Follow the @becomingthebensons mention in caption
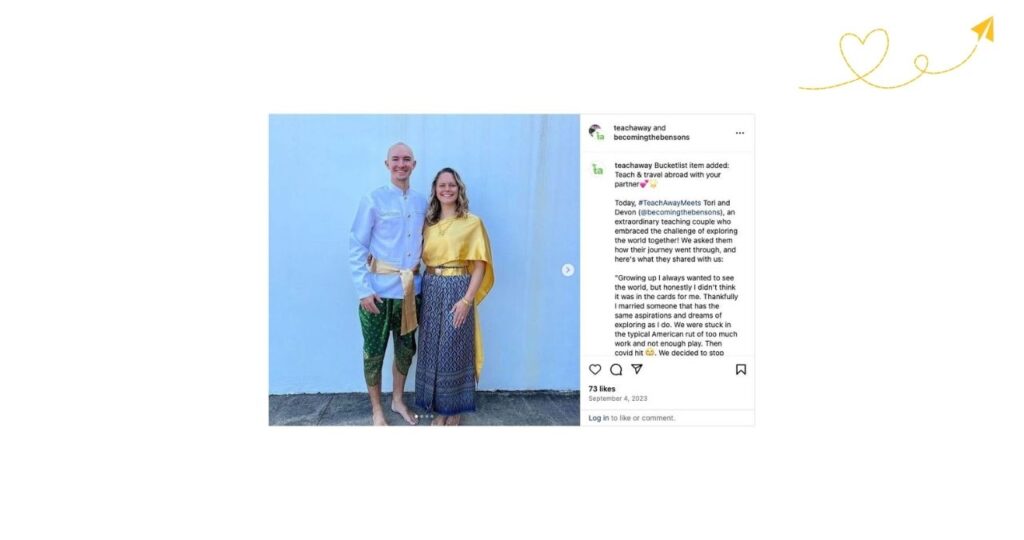This screenshot has height=540, width=1024. point(680,212)
